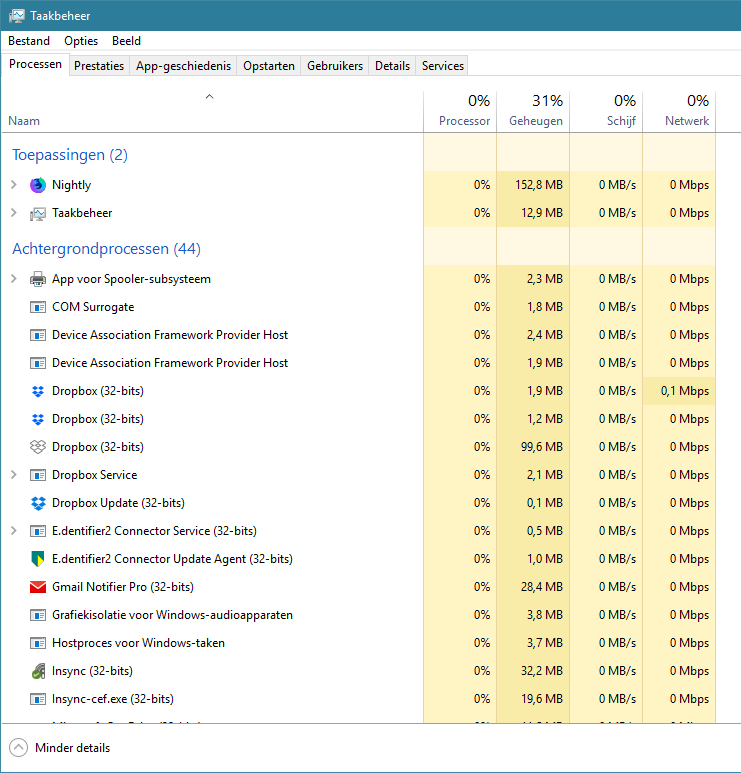Expand the Taakbeheer process group
Image resolution: width=741 pixels, height=773 pixels.
(x=14, y=213)
